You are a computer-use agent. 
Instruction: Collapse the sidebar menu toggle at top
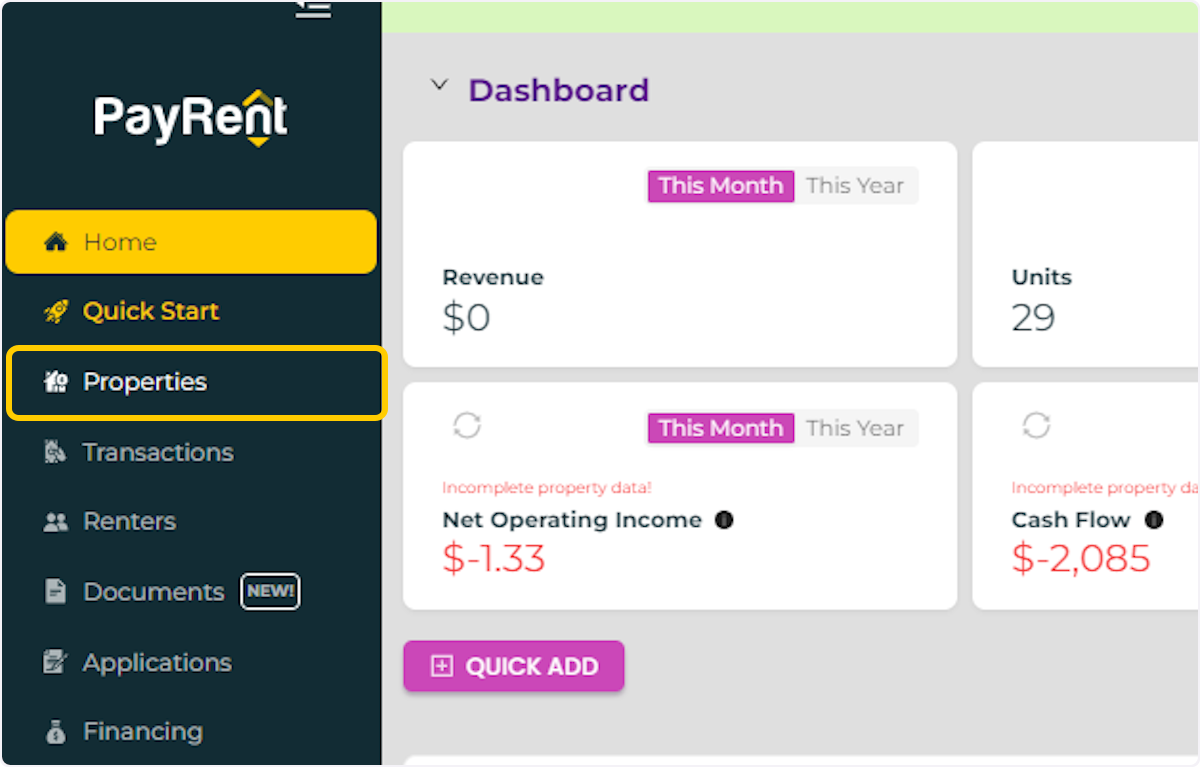click(x=313, y=9)
